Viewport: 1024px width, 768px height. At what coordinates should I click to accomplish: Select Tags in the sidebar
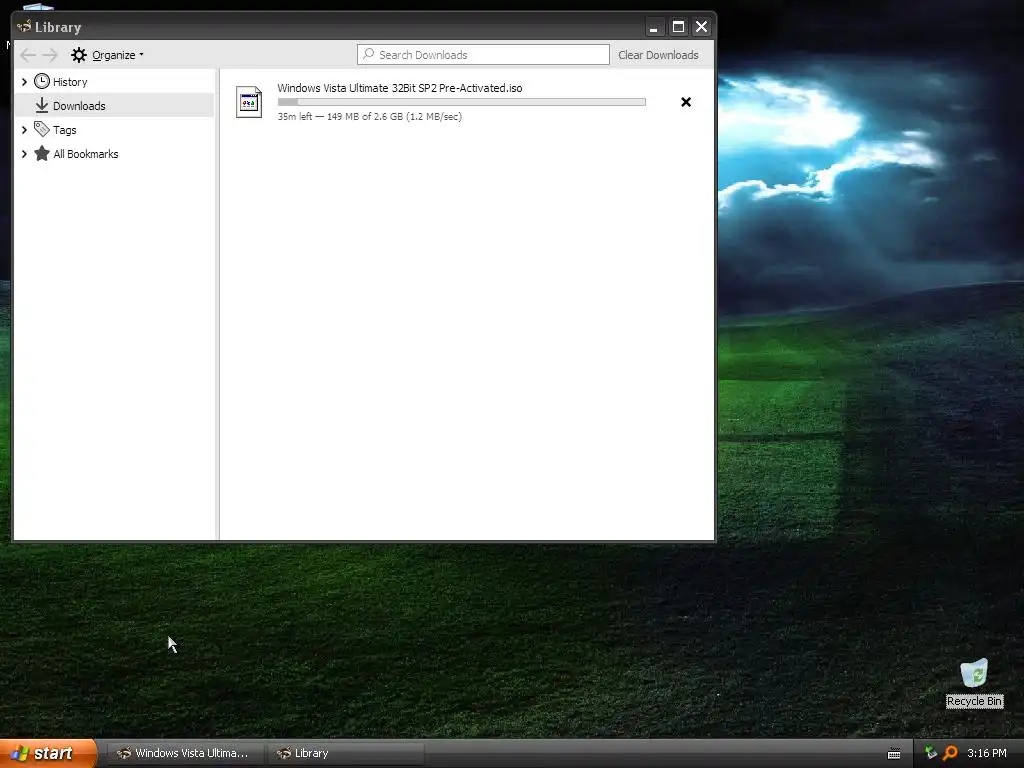click(65, 130)
